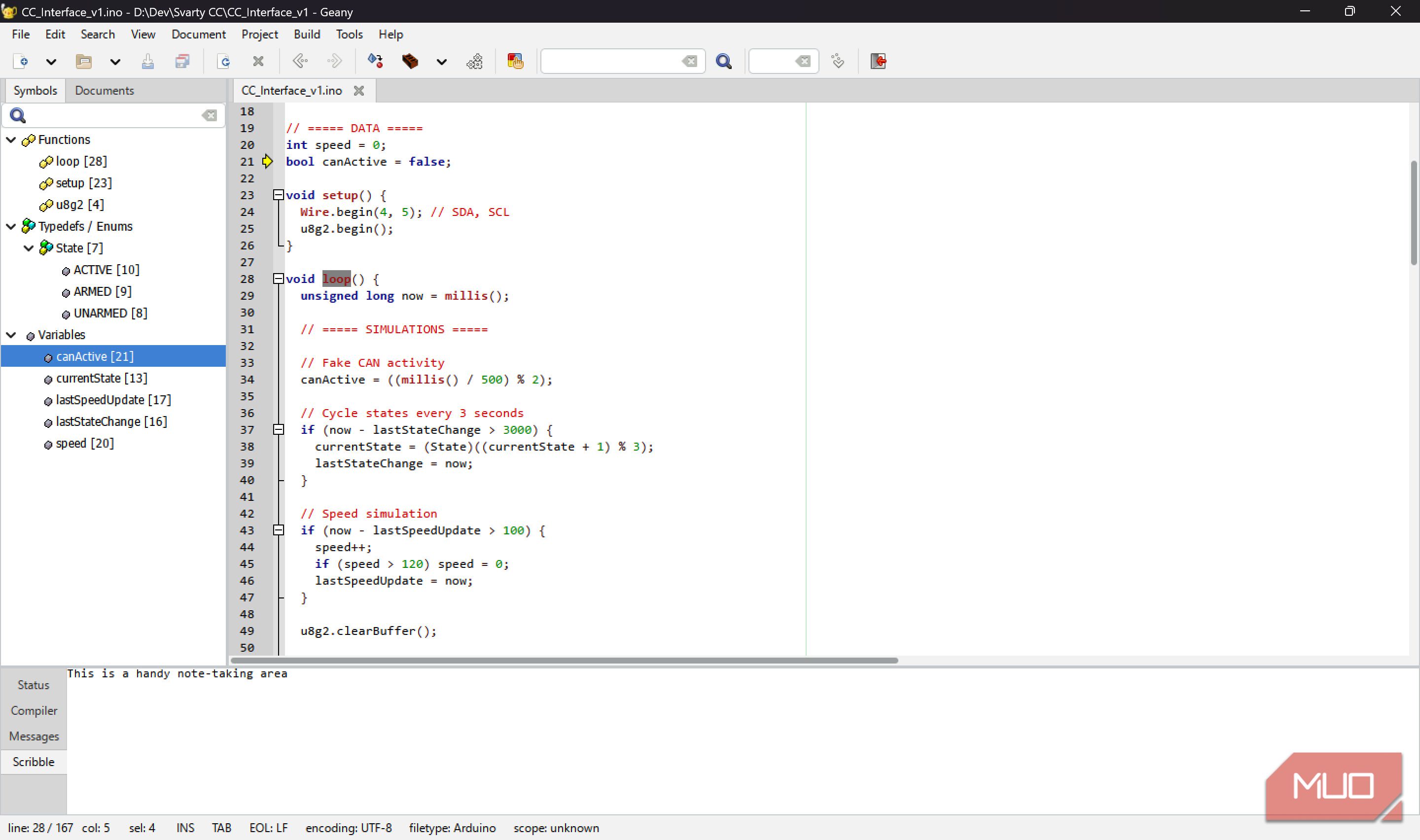Select canActive [21] variable

(x=113, y=356)
